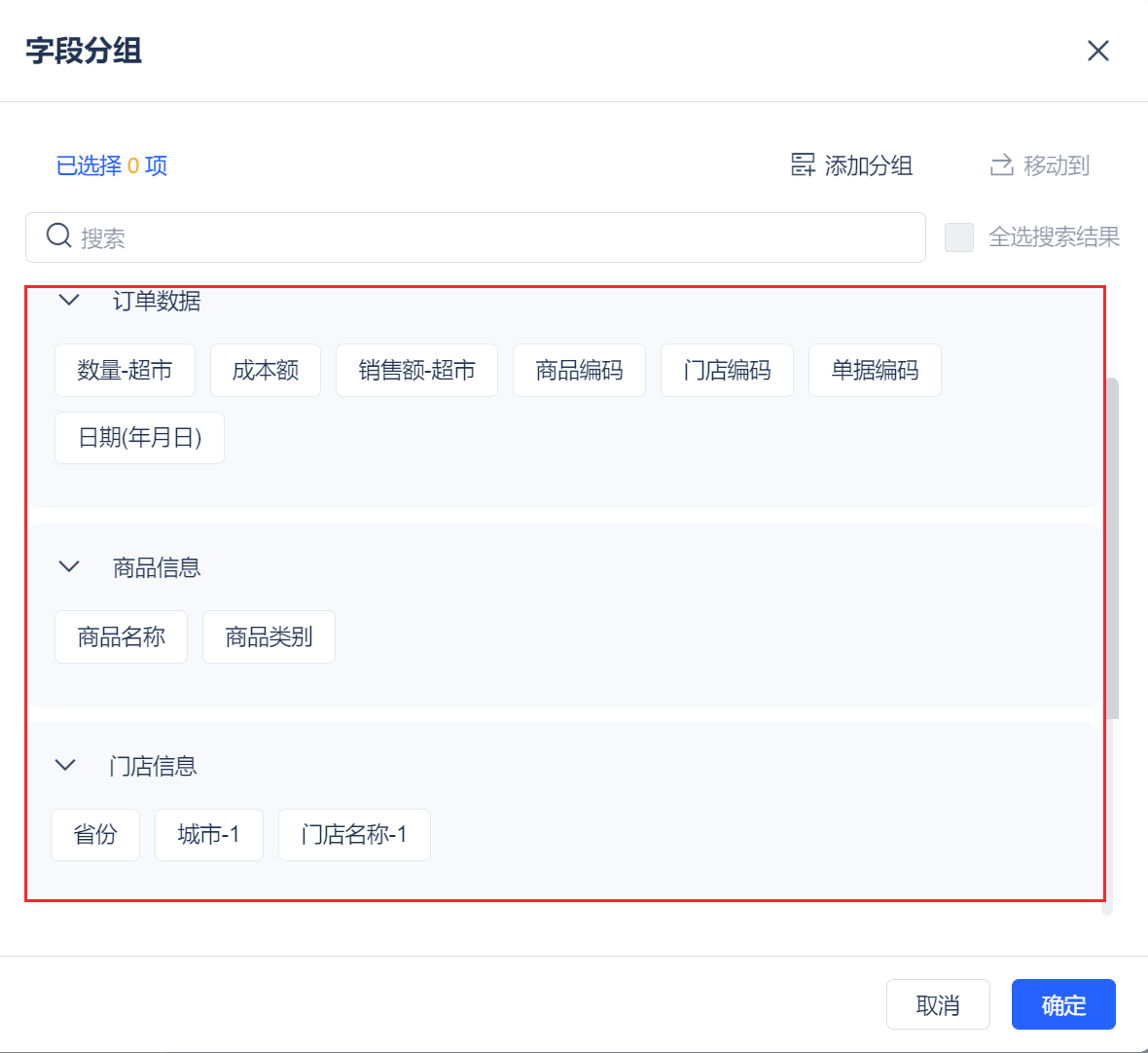Click the 取消 button

point(938,1004)
